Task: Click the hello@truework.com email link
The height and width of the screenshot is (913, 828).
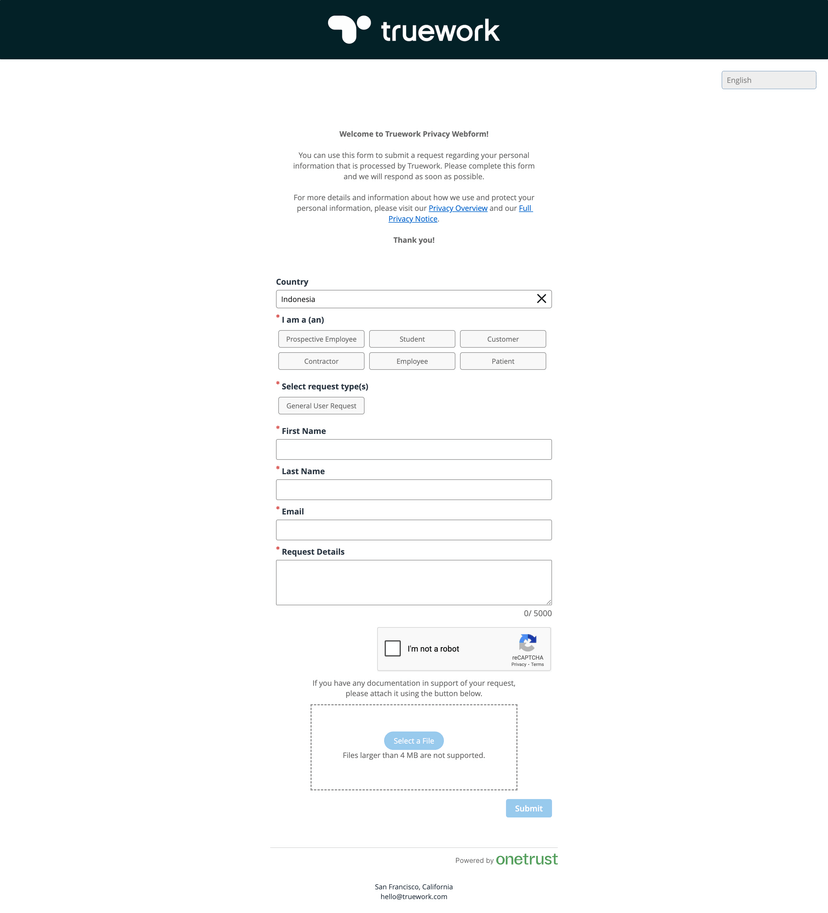Action: tap(413, 895)
